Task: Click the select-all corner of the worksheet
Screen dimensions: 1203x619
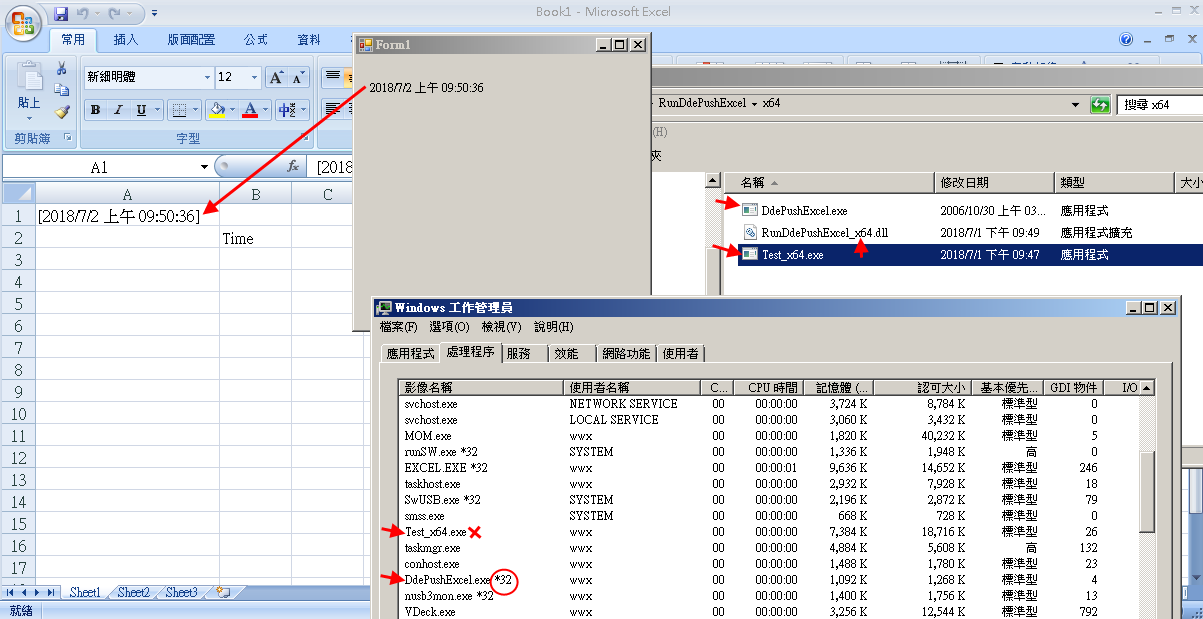Action: tap(18, 194)
